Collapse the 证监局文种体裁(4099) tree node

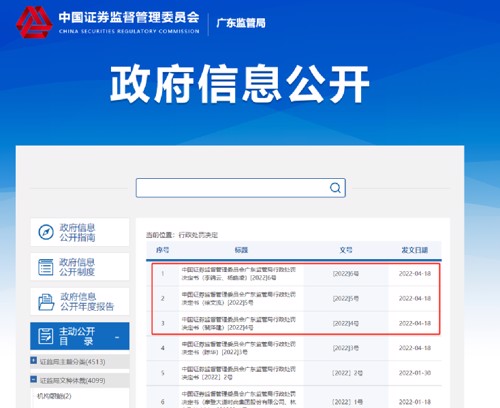pyautogui.click(x=34, y=379)
